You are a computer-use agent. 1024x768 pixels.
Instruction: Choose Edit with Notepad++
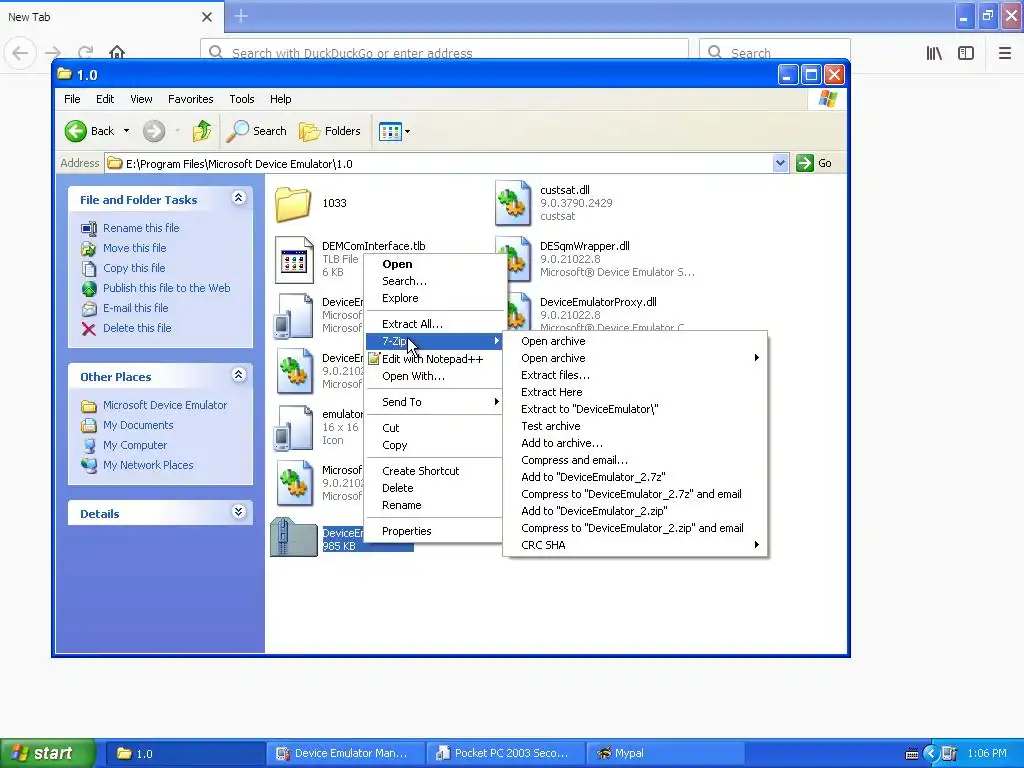point(432,359)
